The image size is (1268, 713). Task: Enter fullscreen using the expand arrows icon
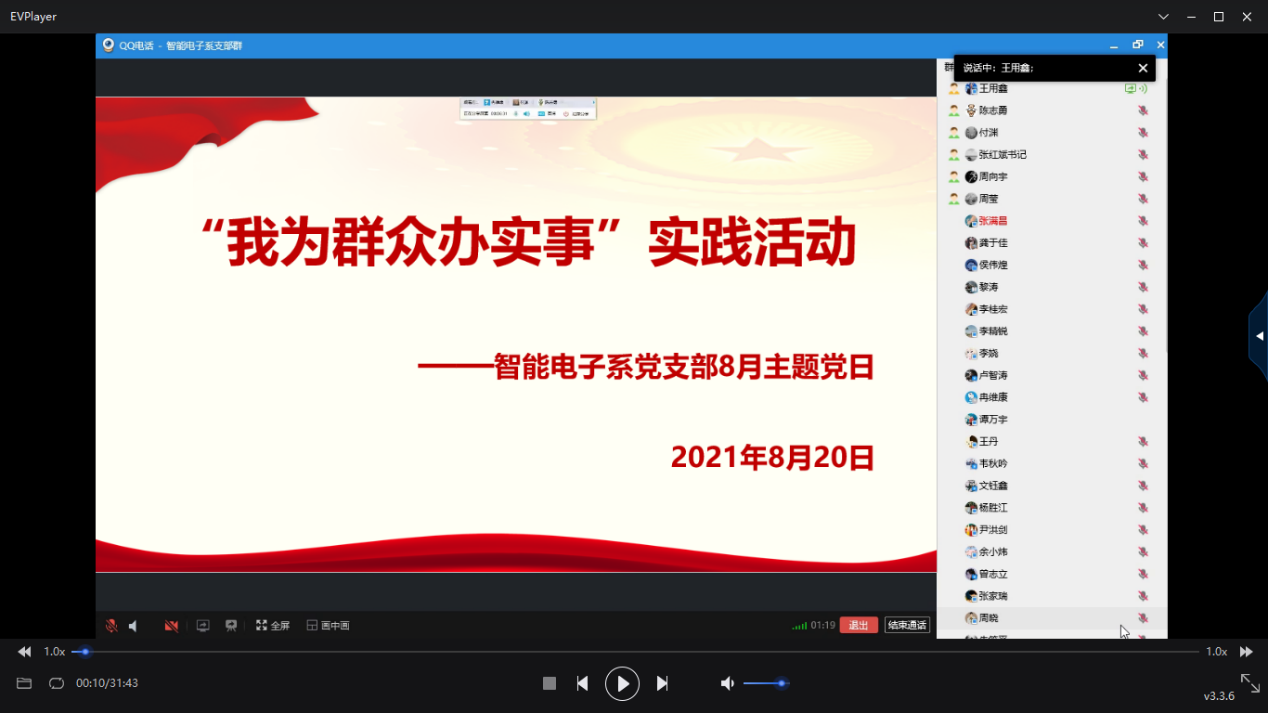click(x=1250, y=683)
